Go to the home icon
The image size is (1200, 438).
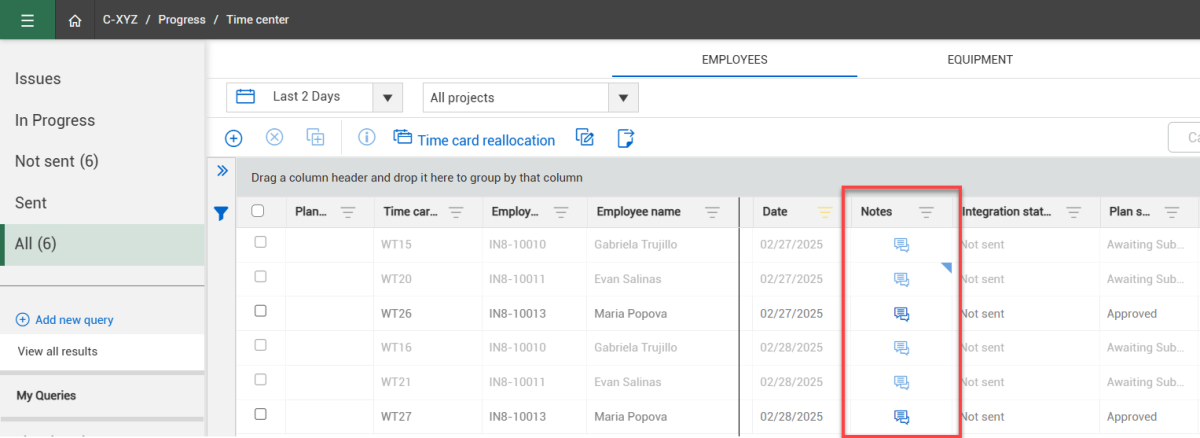(75, 20)
